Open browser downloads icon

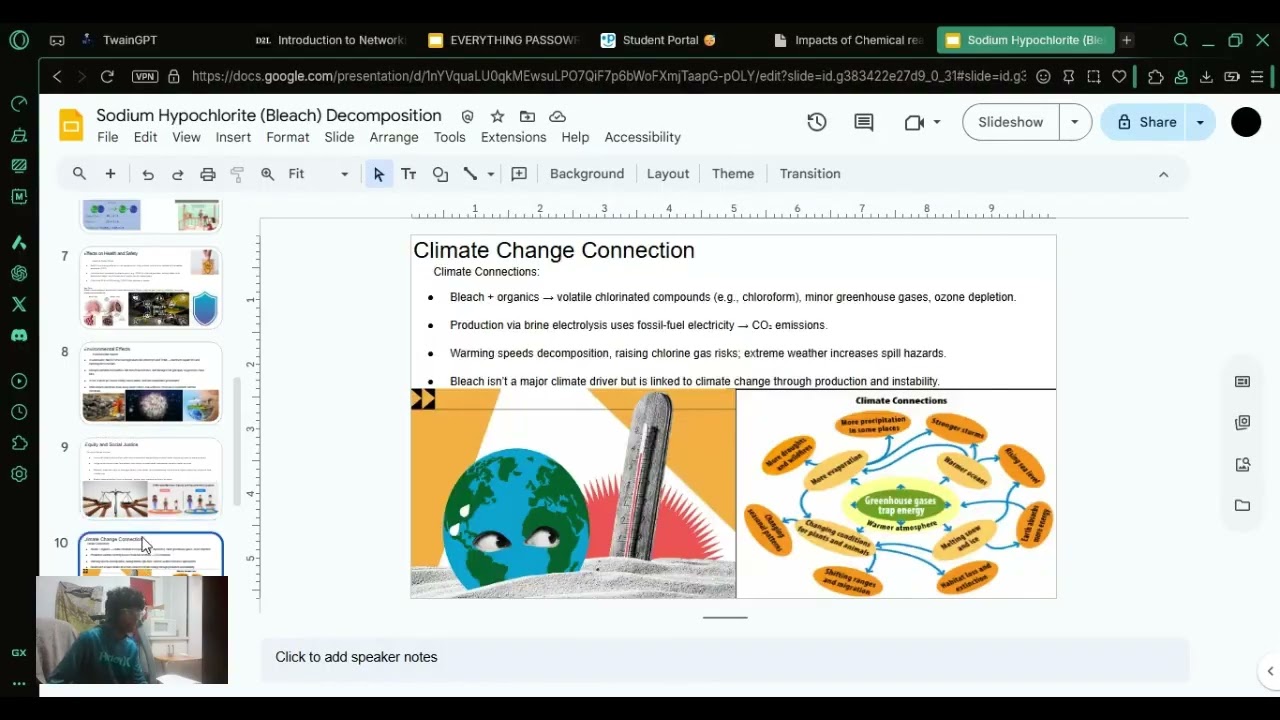tap(1206, 76)
